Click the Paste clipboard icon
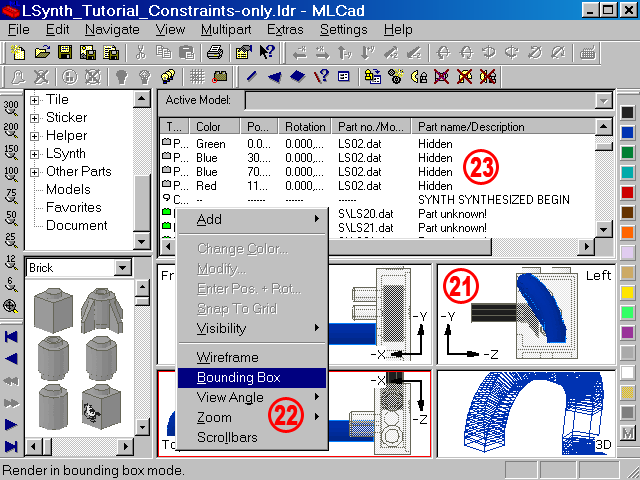Viewport: 640px width, 480px height. 187,52
